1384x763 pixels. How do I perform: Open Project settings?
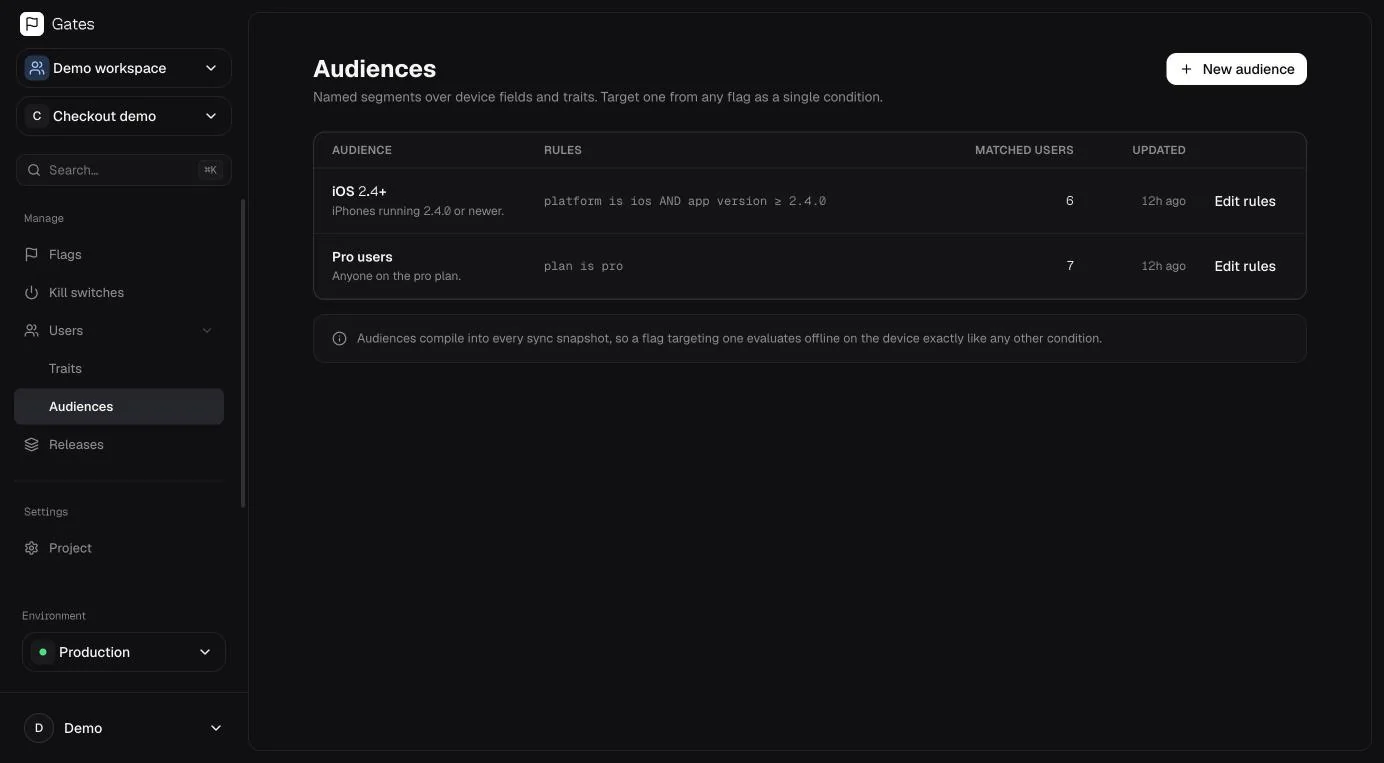(119, 549)
